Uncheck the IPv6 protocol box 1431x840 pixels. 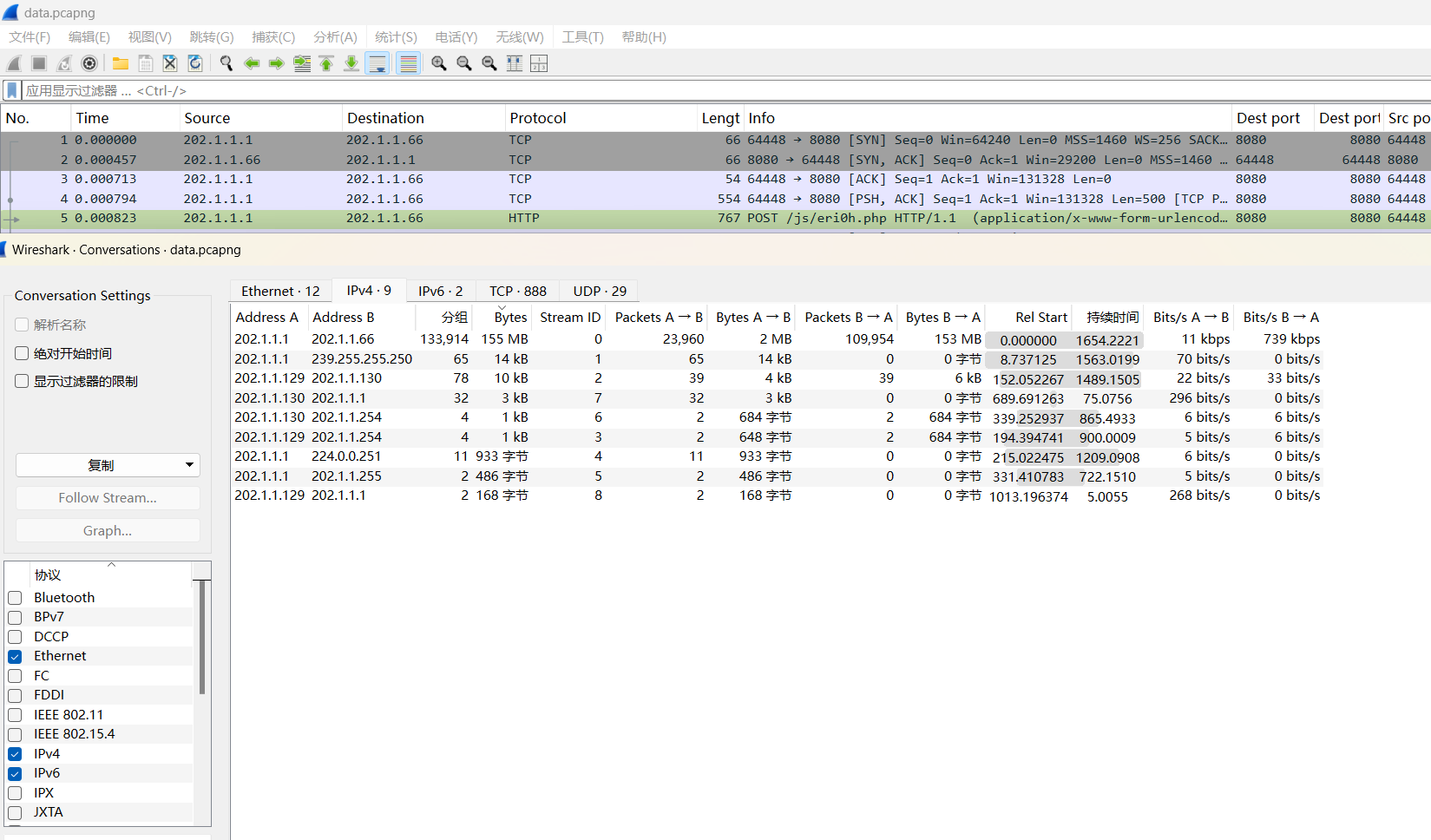15,773
